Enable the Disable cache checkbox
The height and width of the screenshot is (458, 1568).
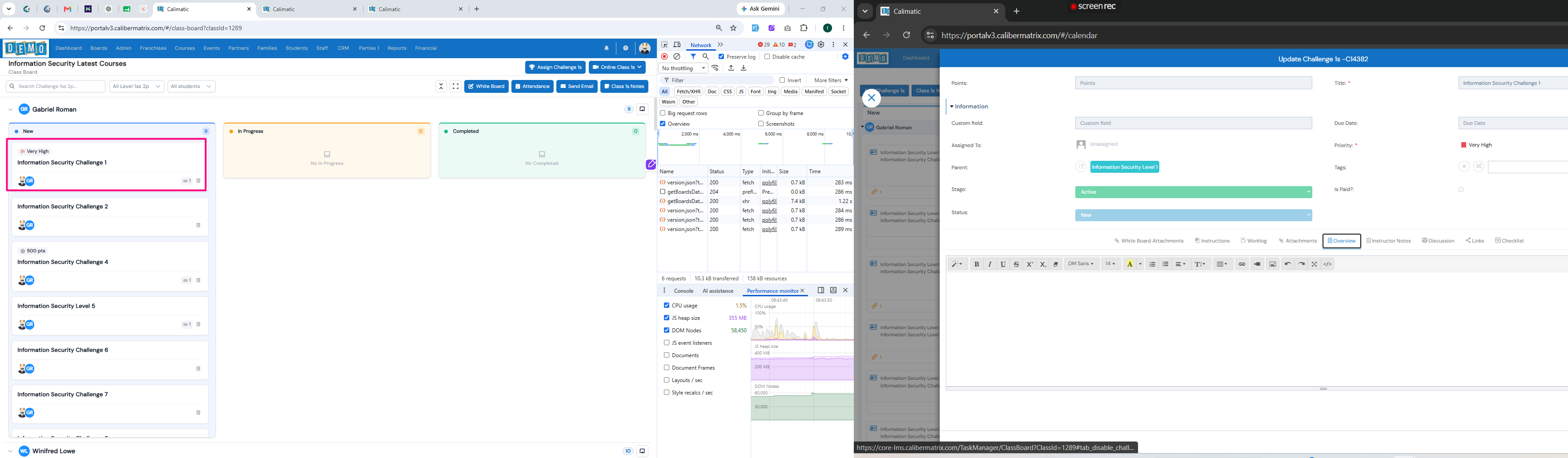tap(767, 56)
